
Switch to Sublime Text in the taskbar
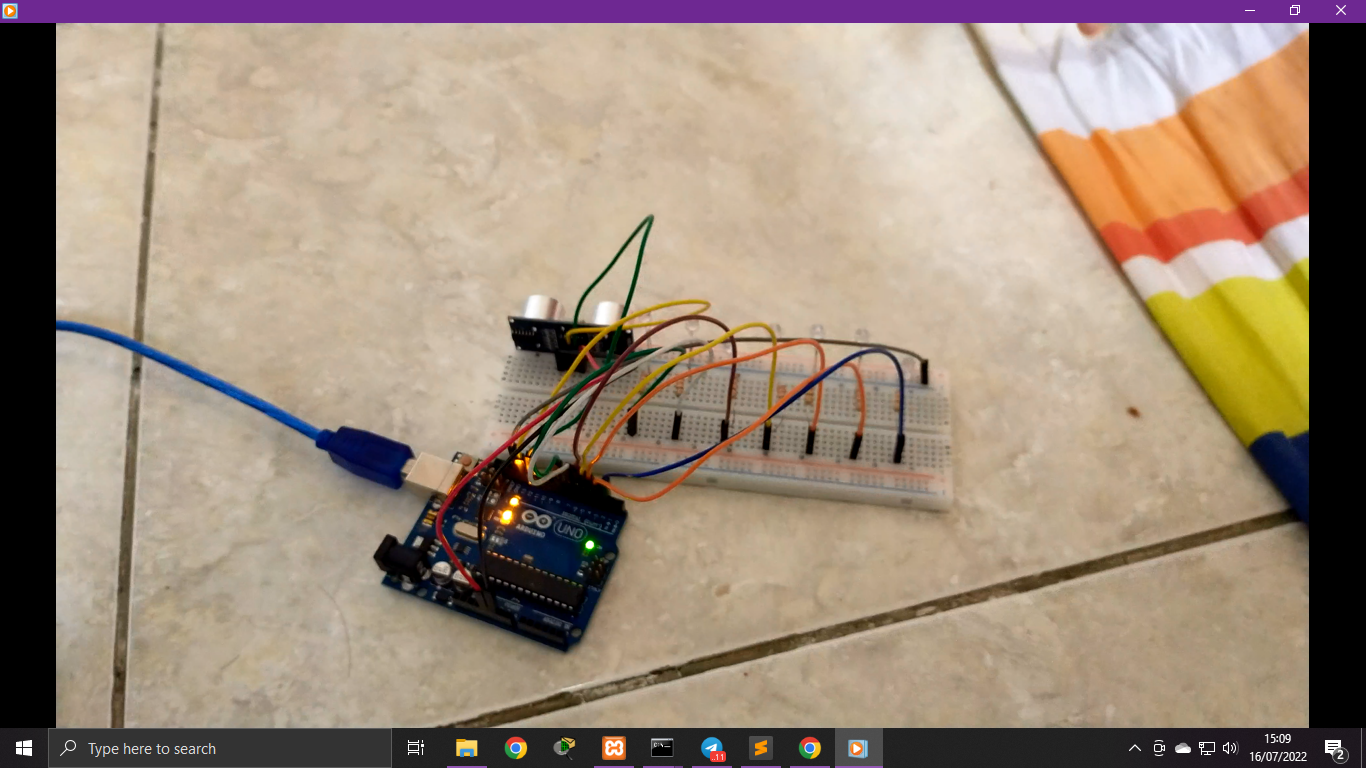pos(760,748)
